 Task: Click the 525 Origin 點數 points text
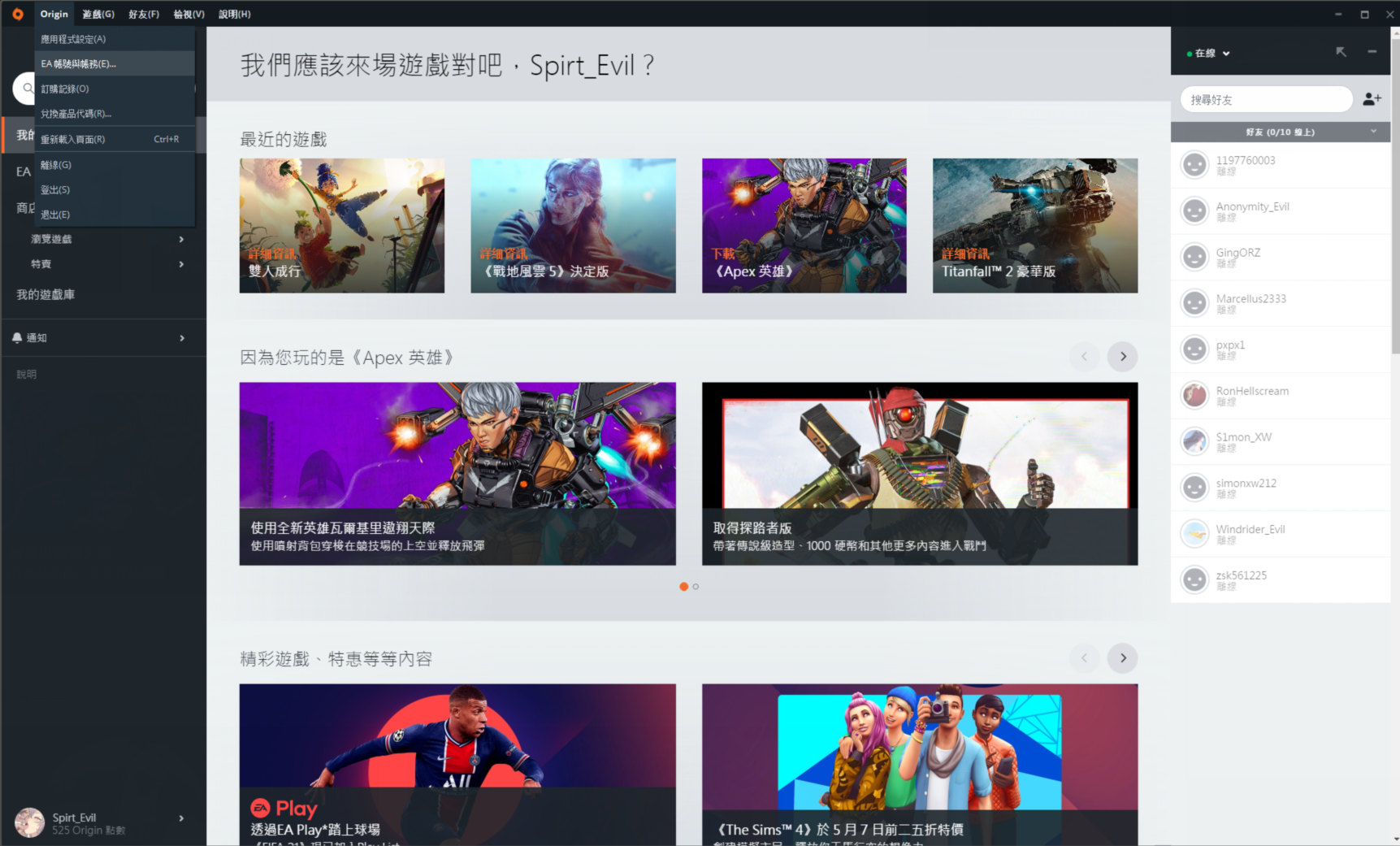click(x=89, y=831)
